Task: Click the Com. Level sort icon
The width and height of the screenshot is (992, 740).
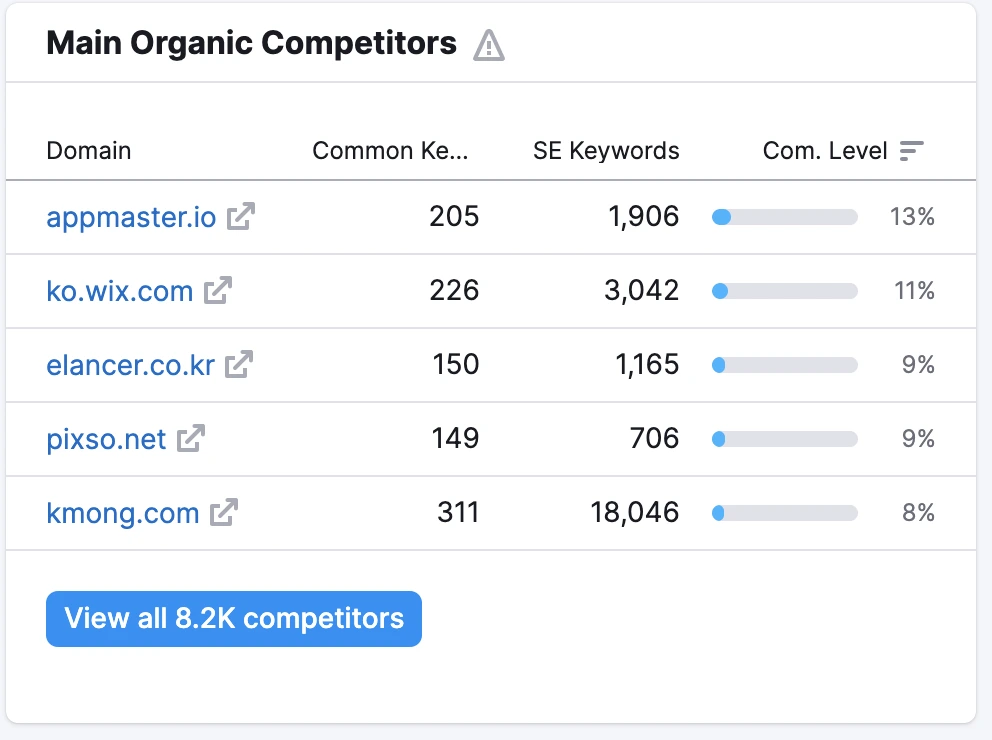Action: coord(911,151)
